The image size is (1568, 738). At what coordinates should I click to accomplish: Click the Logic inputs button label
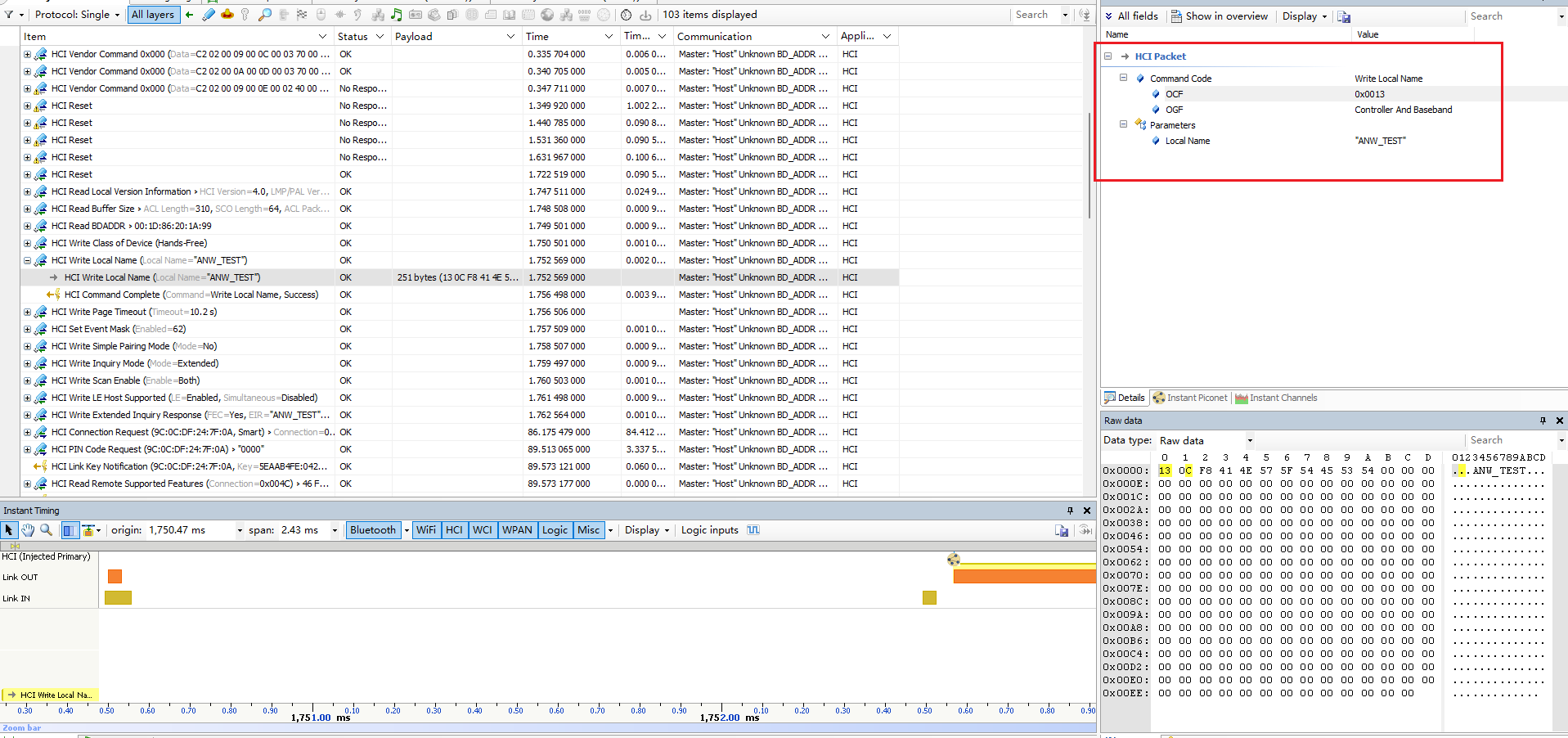coord(709,530)
